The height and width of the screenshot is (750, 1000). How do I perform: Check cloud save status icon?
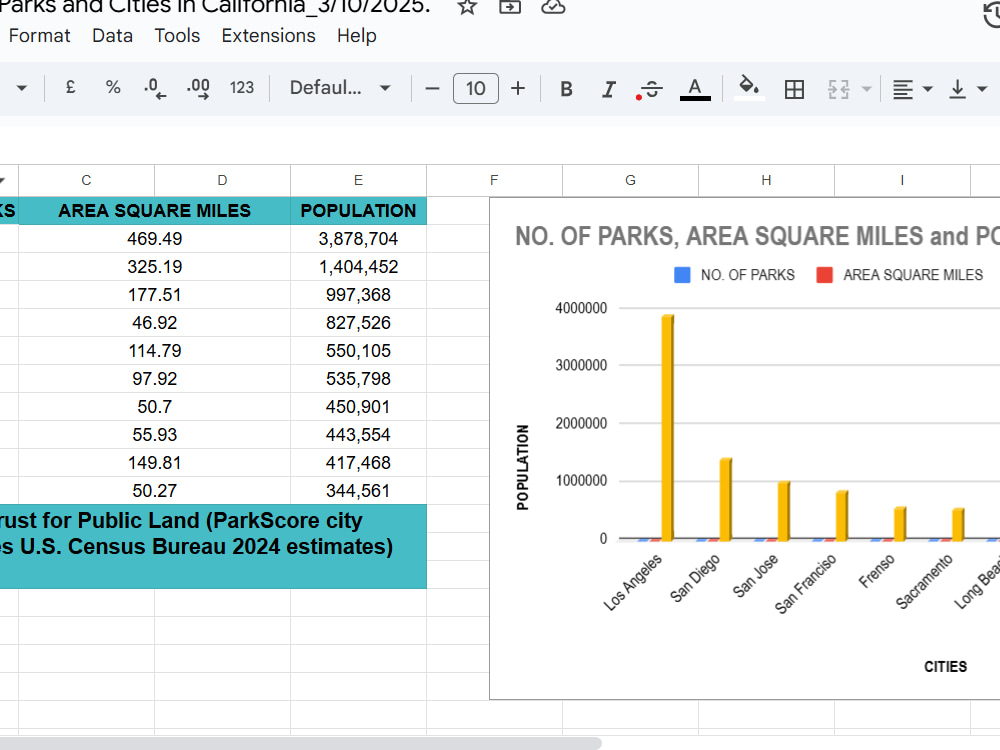553,6
